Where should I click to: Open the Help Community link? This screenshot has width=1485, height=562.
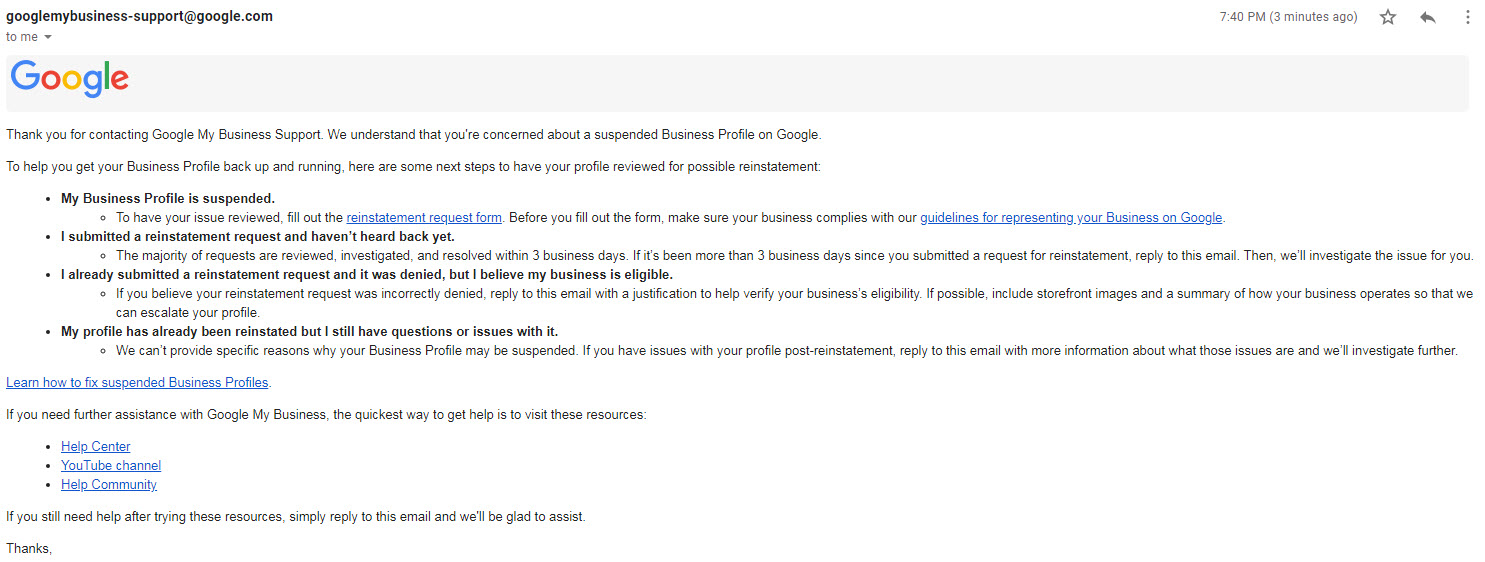coord(109,484)
